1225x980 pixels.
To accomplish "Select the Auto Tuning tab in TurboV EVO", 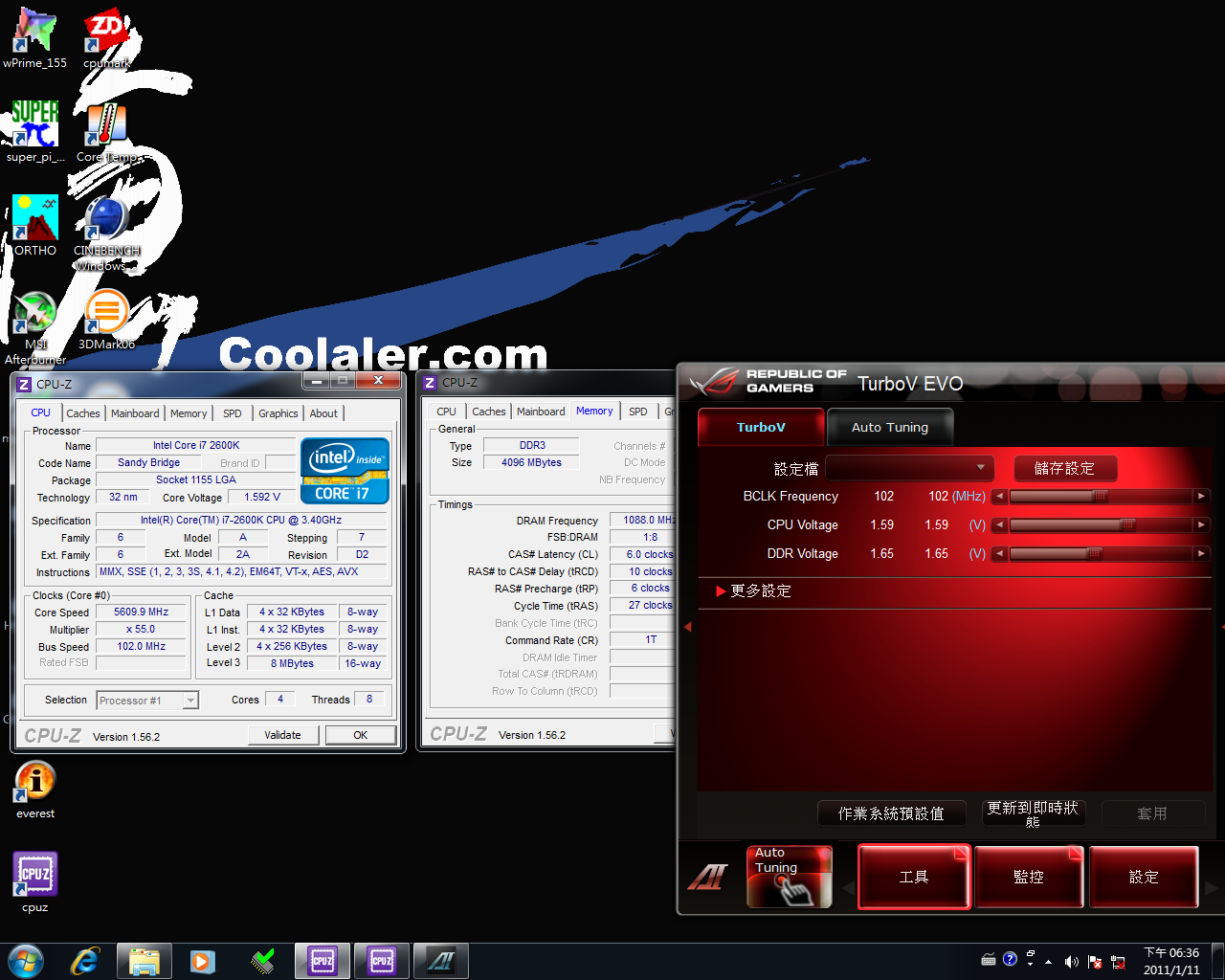I will (x=890, y=427).
